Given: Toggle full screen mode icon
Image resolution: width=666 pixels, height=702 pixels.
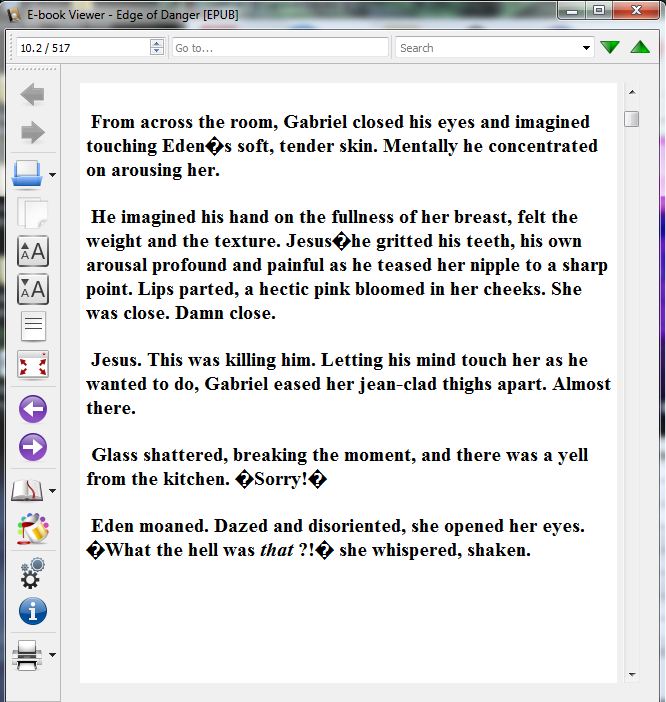Looking at the screenshot, I should click(x=33, y=364).
